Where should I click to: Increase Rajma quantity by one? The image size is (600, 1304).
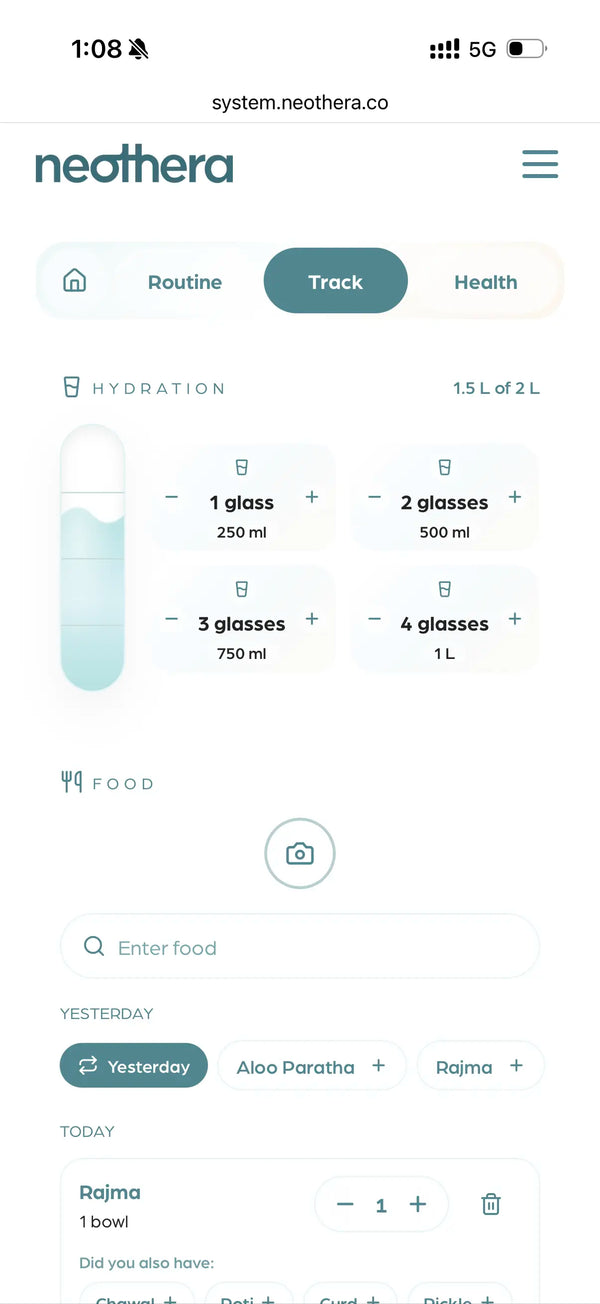click(x=418, y=1205)
